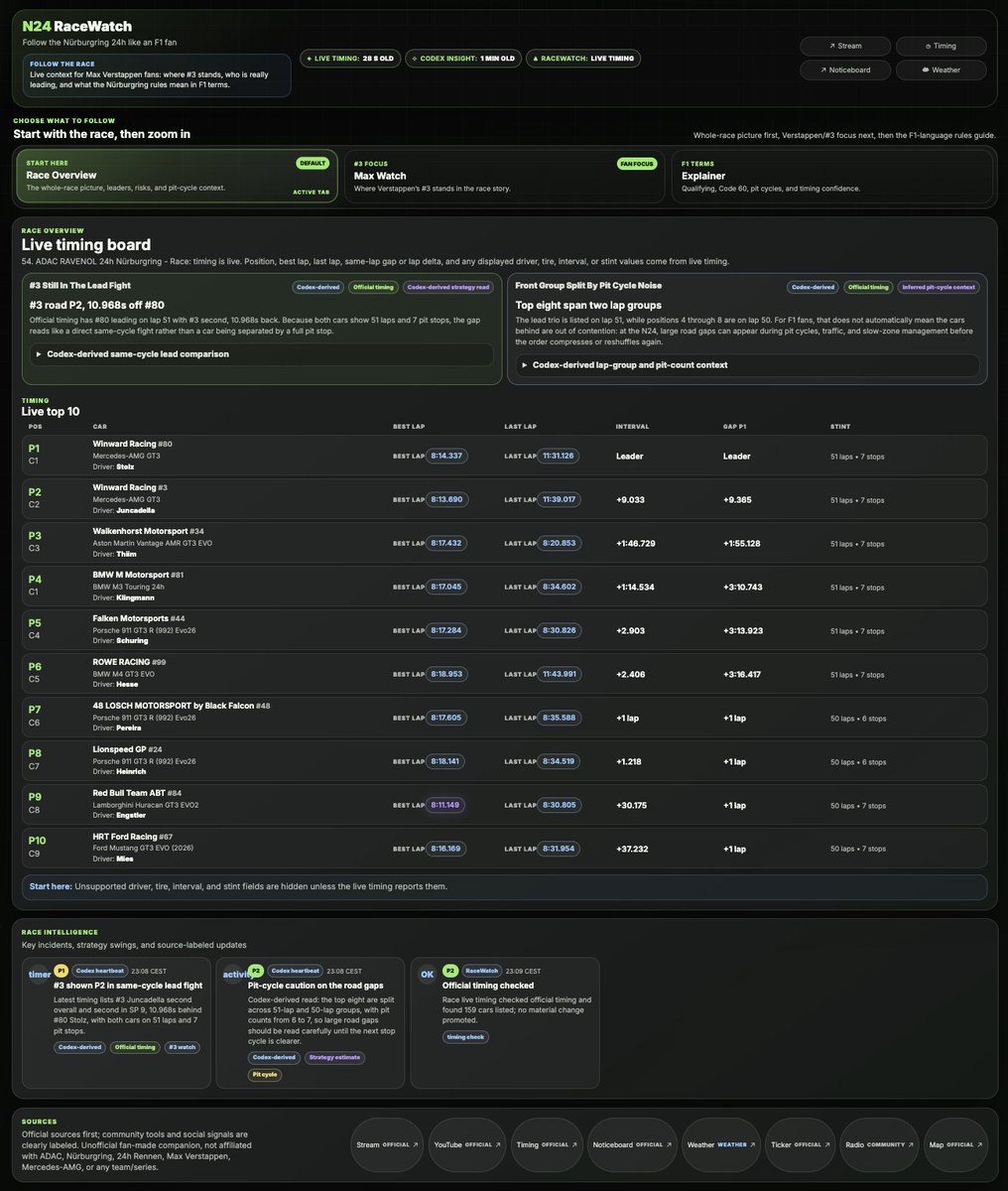The width and height of the screenshot is (1008, 1191).
Task: Click the OK icon on Official timing checked
Action: [x=428, y=975]
